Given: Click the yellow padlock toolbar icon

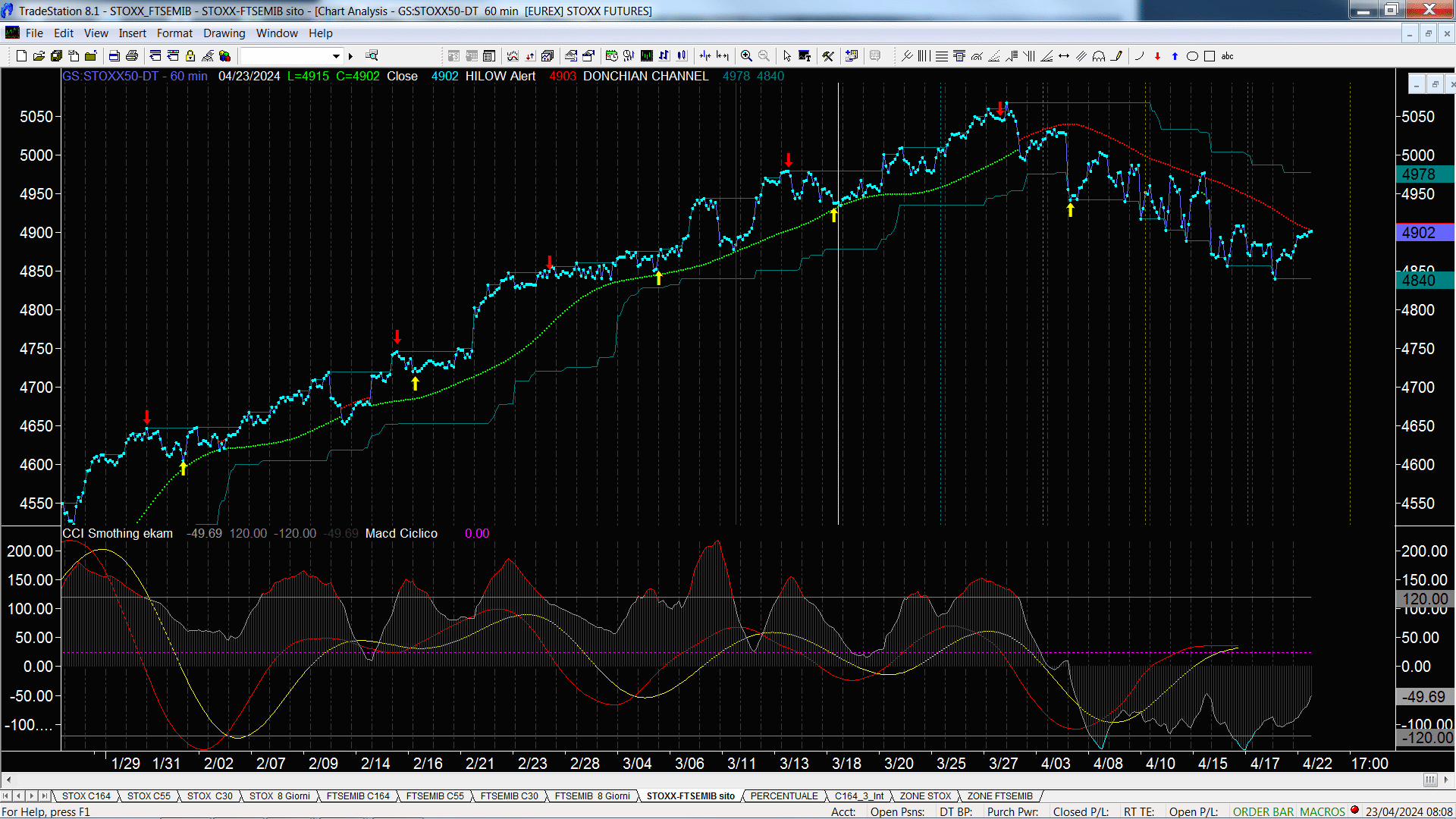Looking at the screenshot, I should tap(190, 56).
